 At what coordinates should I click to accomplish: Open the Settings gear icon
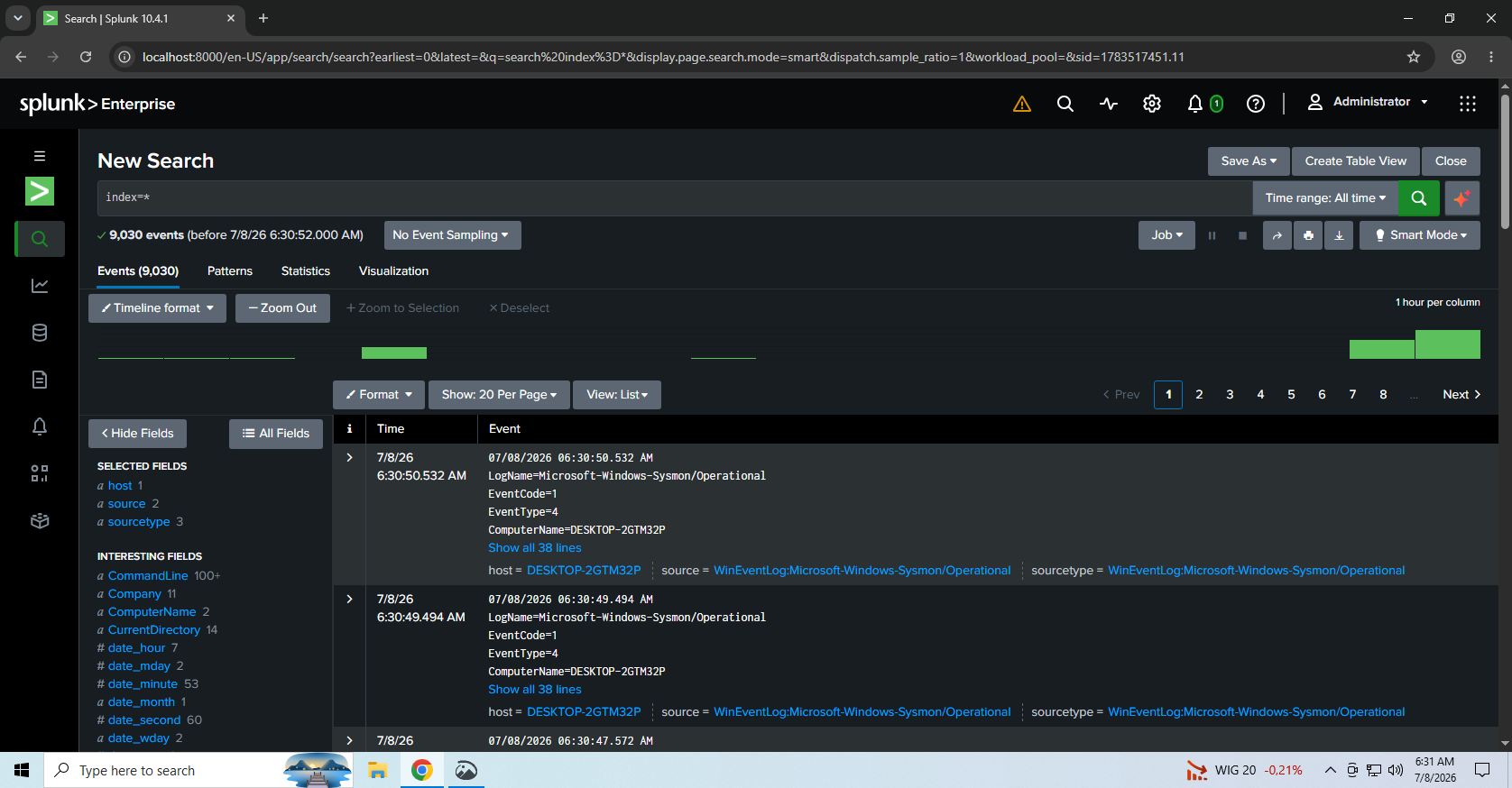point(1152,104)
